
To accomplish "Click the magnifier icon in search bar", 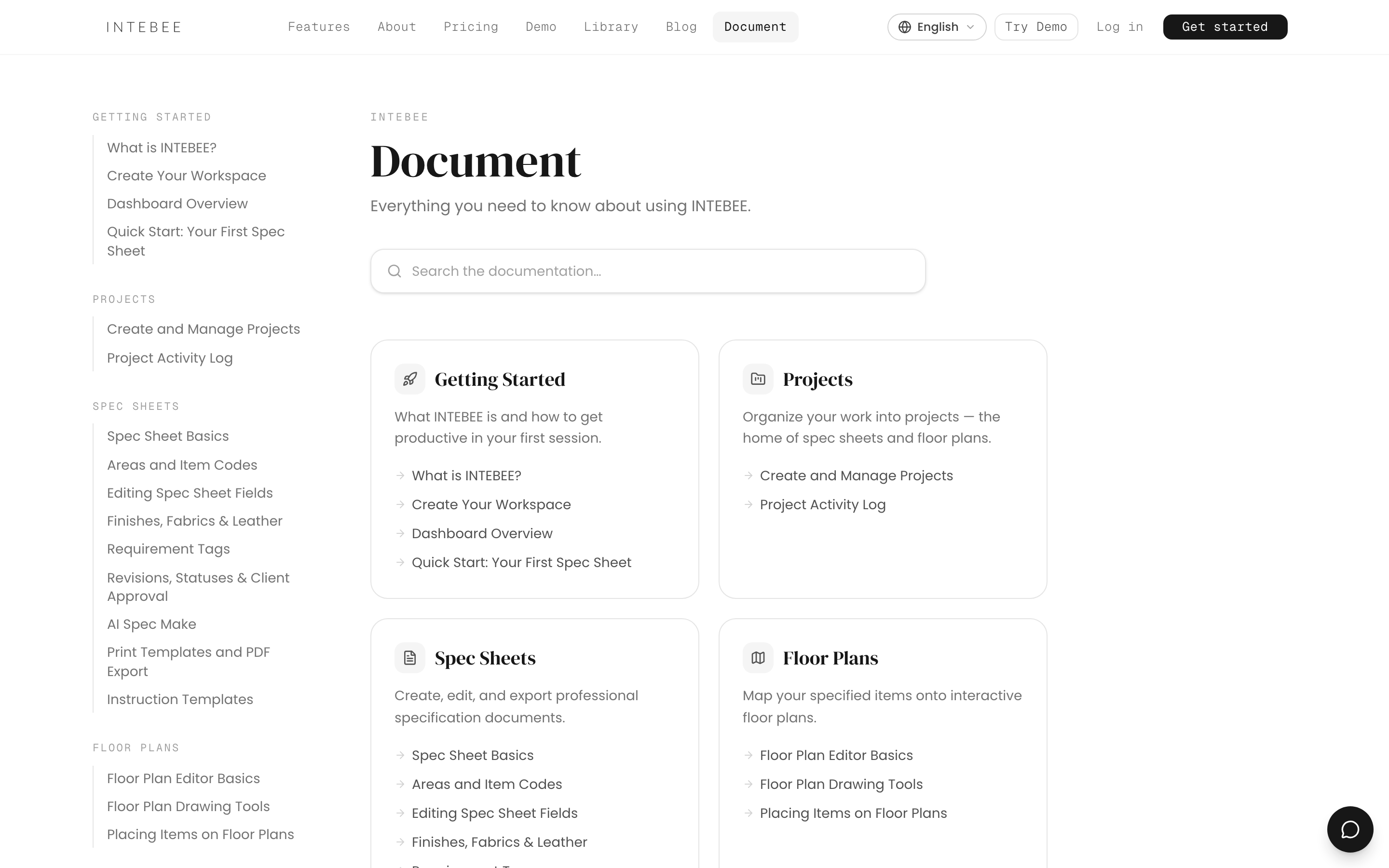I will coord(395,271).
